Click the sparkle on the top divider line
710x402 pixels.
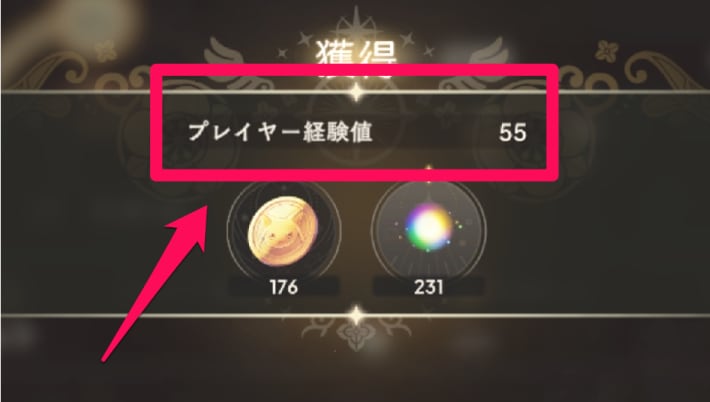pyautogui.click(x=356, y=92)
